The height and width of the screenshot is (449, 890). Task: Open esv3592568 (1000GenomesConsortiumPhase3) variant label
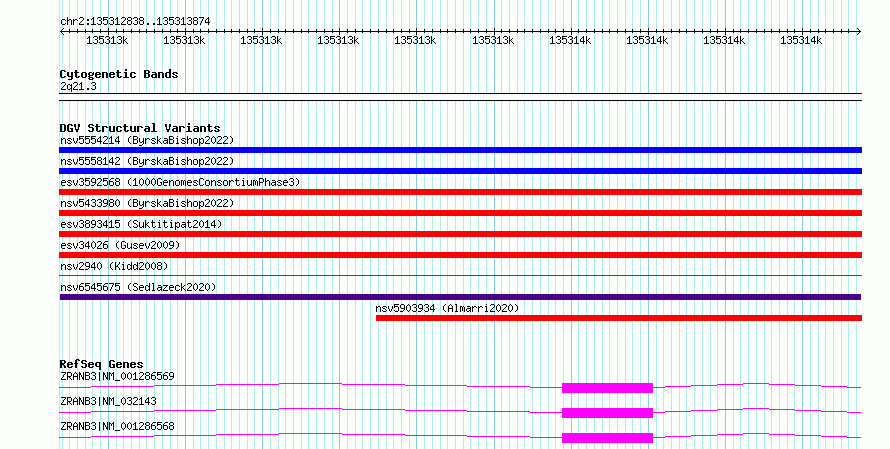[180, 182]
